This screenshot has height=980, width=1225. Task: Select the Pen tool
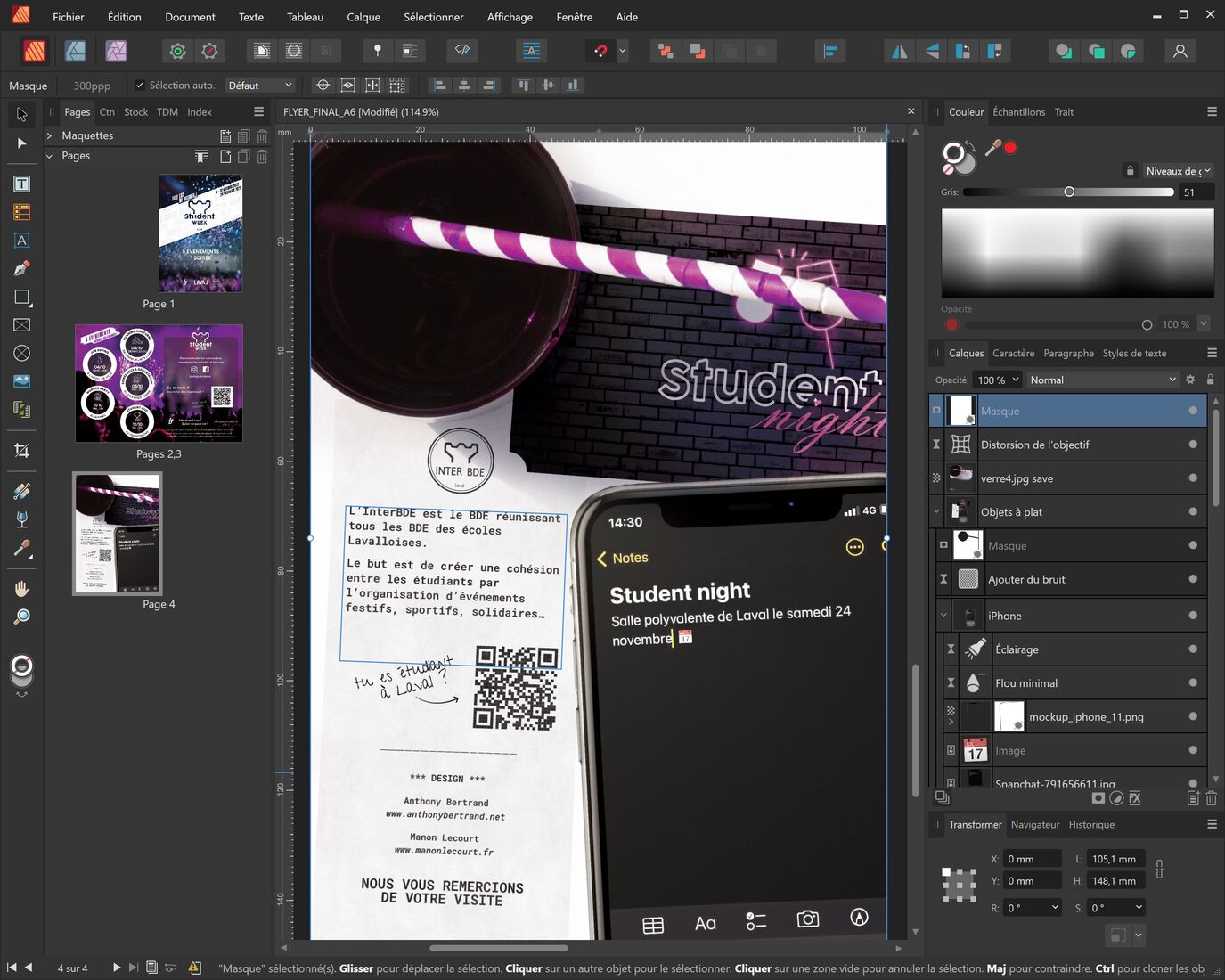22,268
